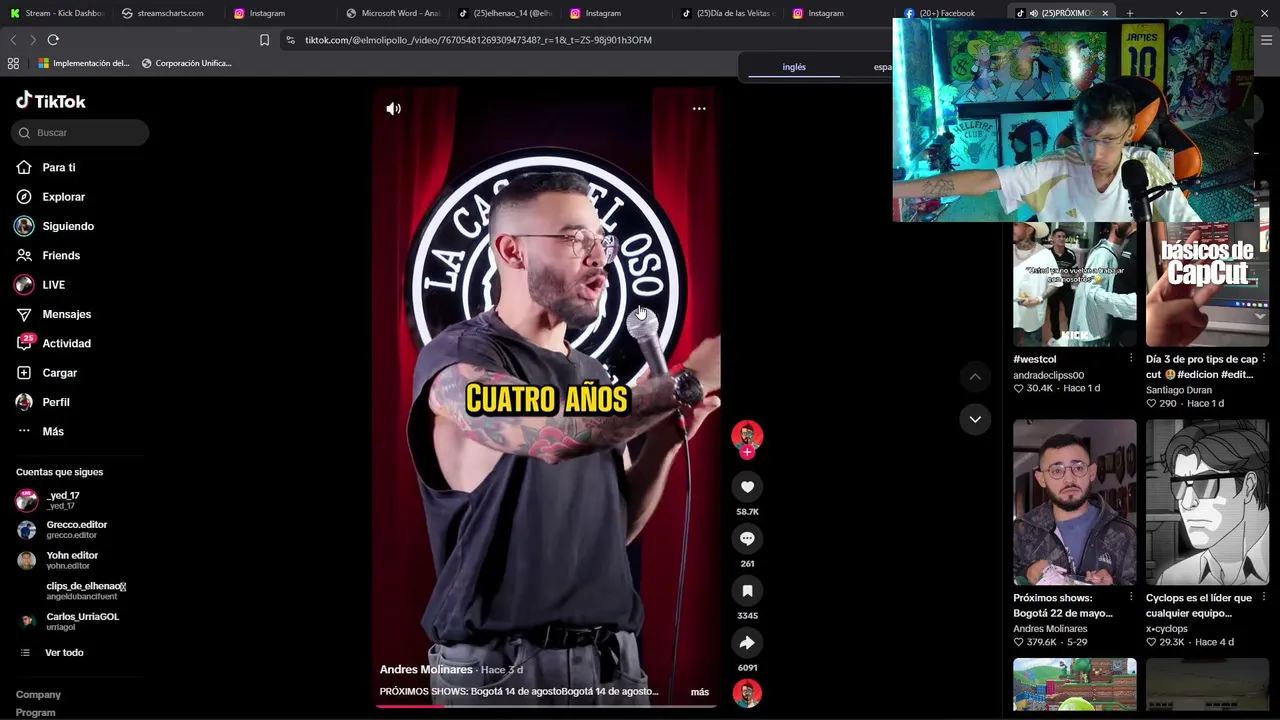Expand the tab search dropdown chevron
1280x720 pixels.
(1179, 13)
